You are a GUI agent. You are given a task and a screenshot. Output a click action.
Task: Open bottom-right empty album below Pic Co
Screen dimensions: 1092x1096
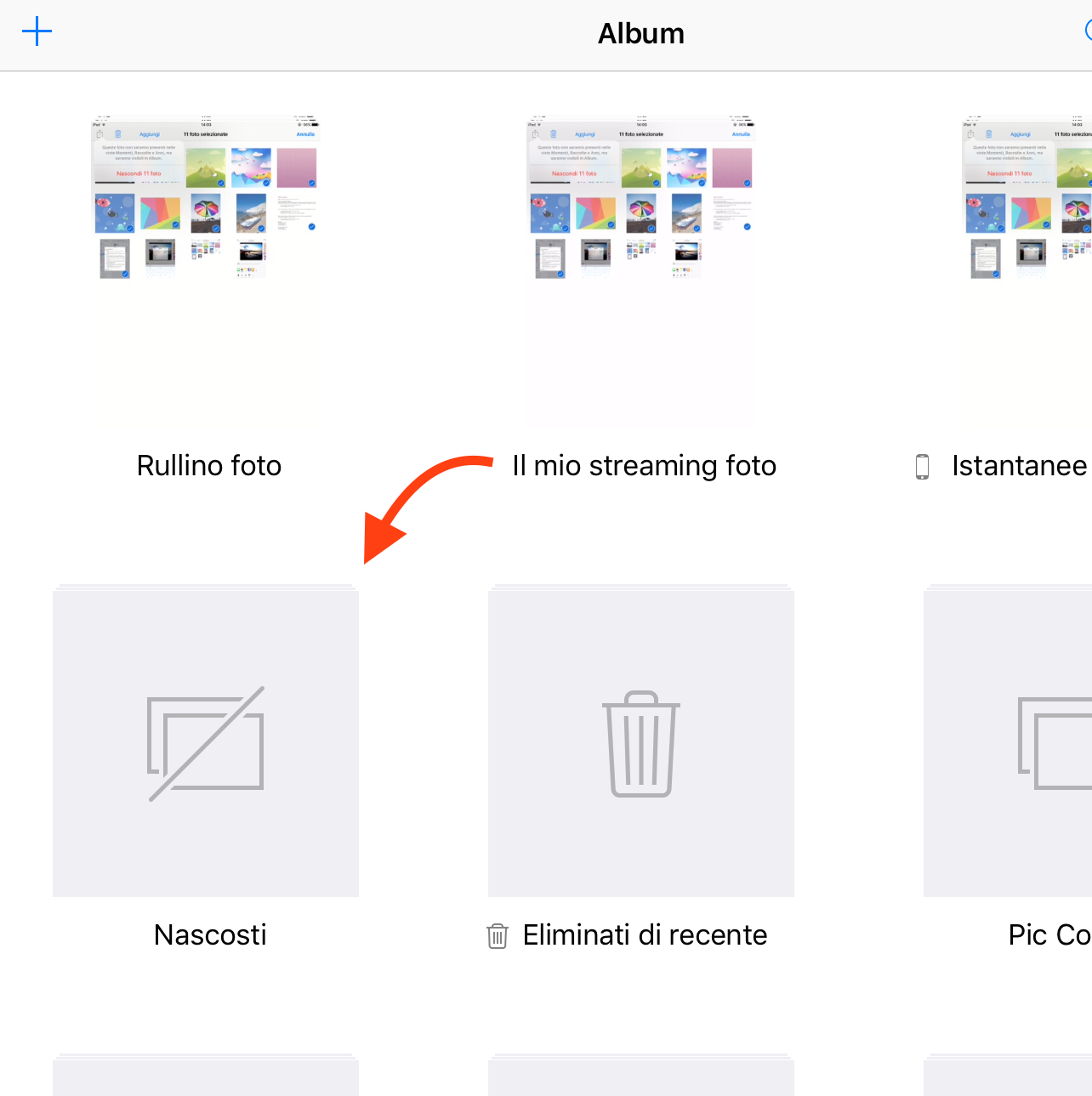tap(1008, 1078)
